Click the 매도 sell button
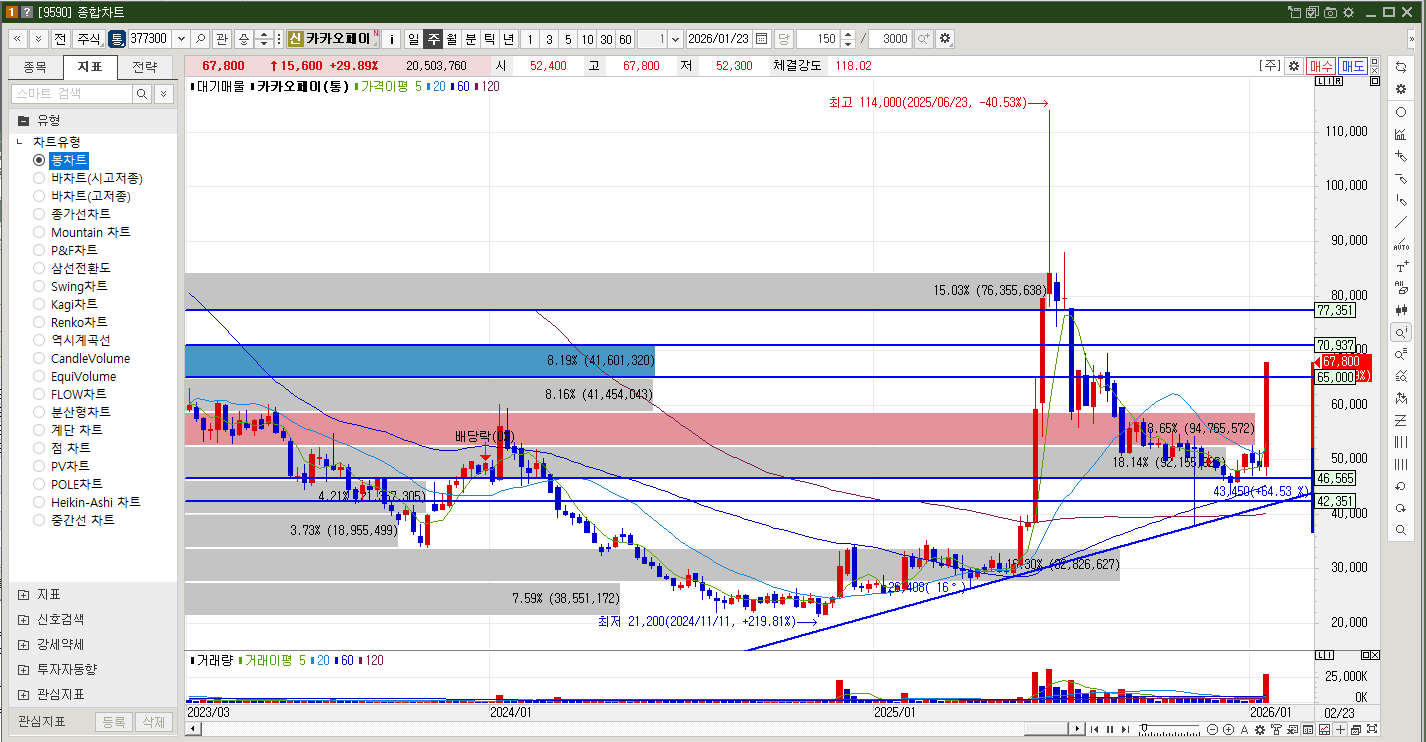The height and width of the screenshot is (742, 1426). [x=1353, y=66]
